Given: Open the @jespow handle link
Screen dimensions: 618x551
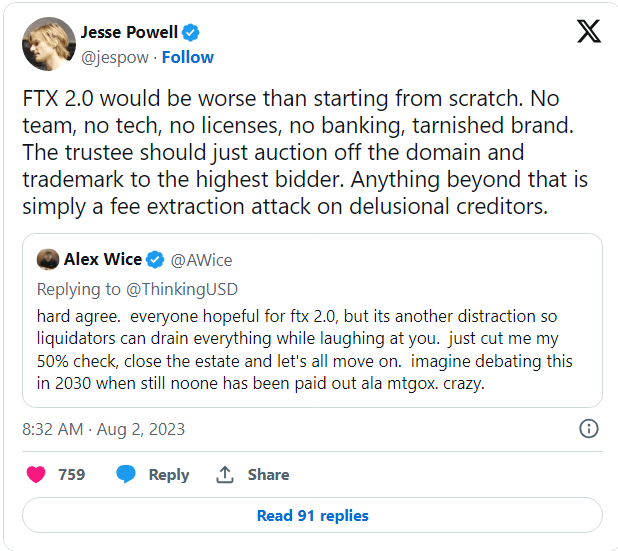Looking at the screenshot, I should [x=115, y=58].
